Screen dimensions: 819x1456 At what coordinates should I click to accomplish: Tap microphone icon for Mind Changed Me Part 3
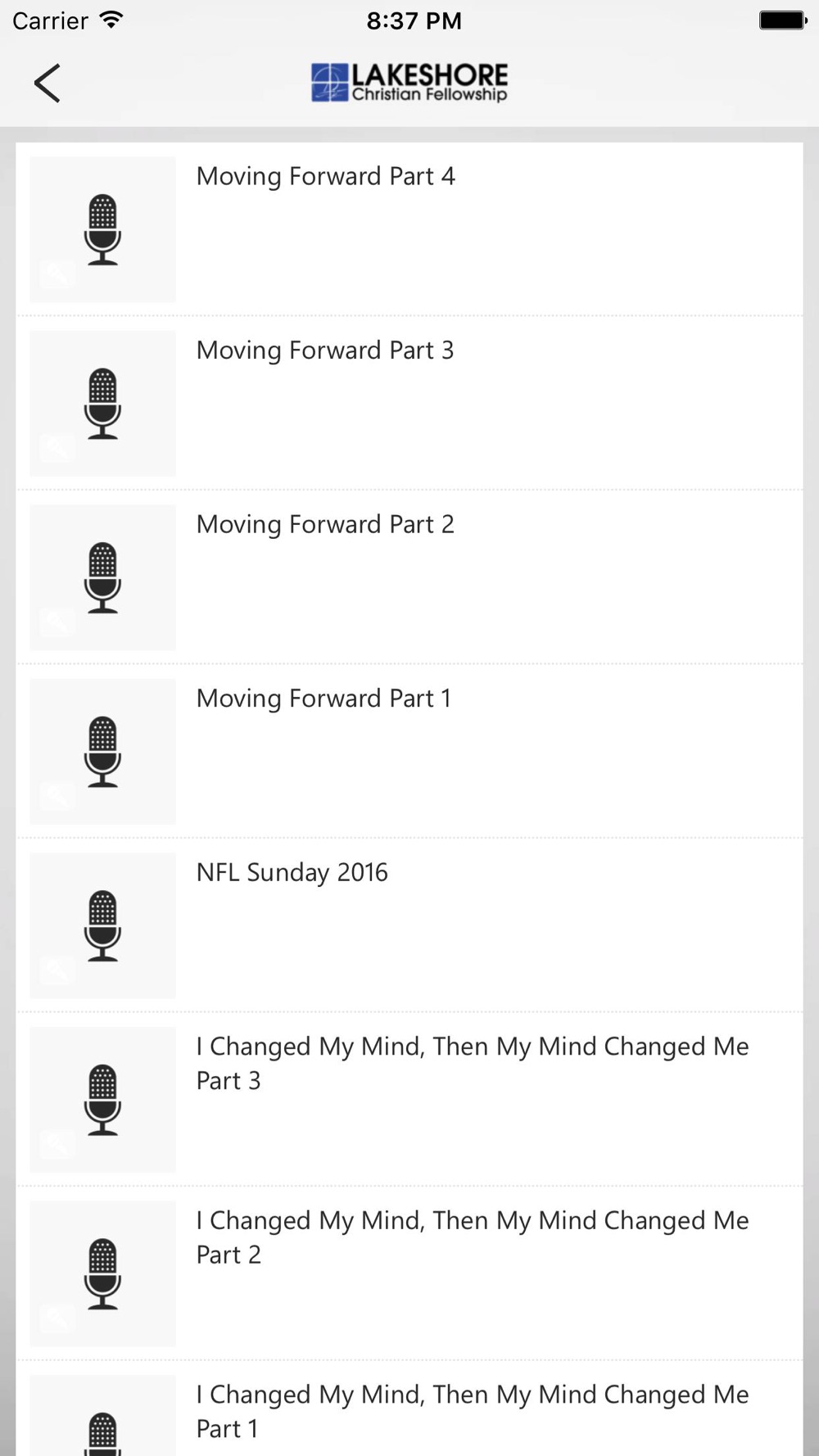102,1100
